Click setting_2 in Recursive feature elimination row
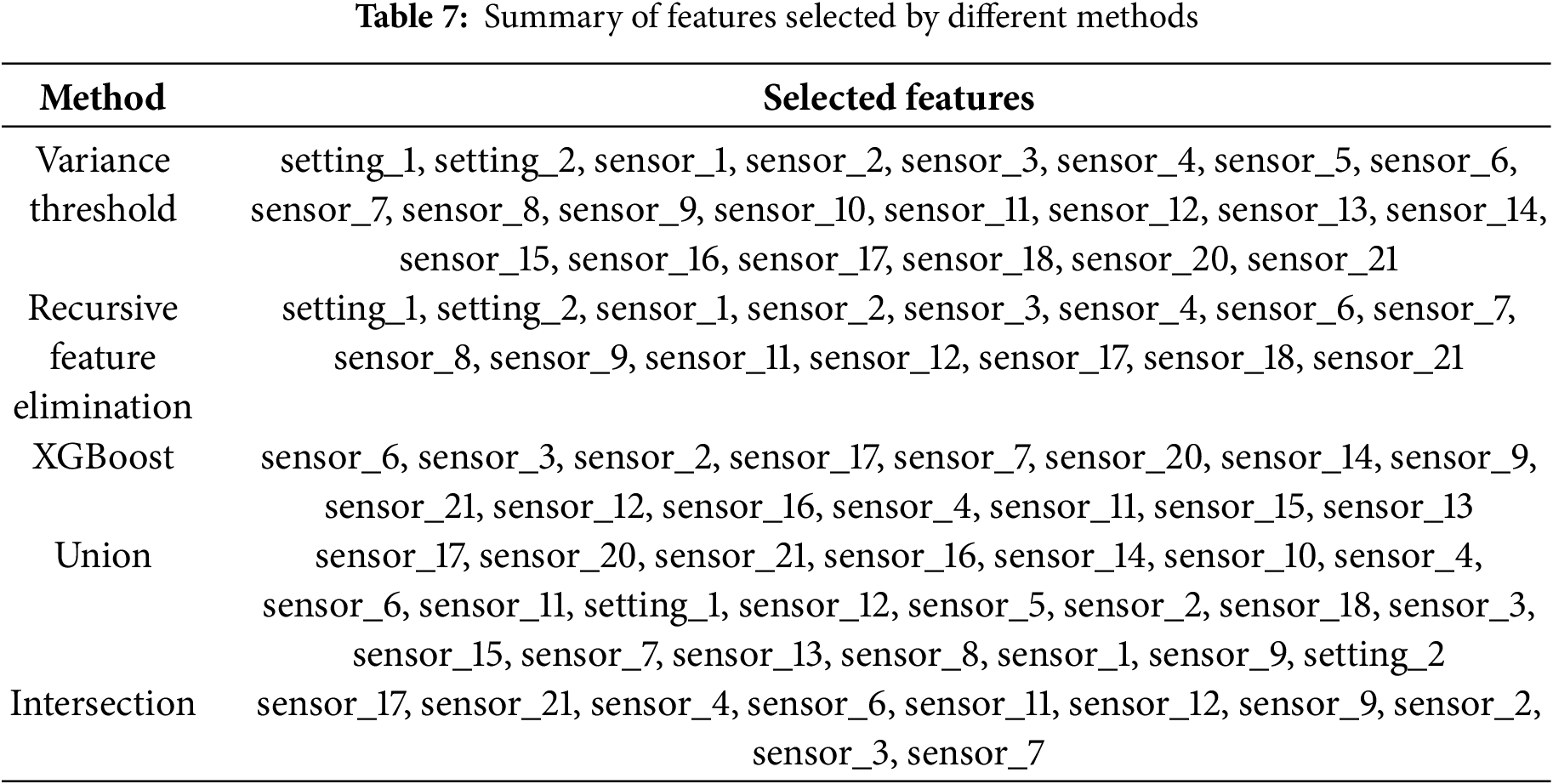This screenshot has height=784, width=1553. [508, 309]
